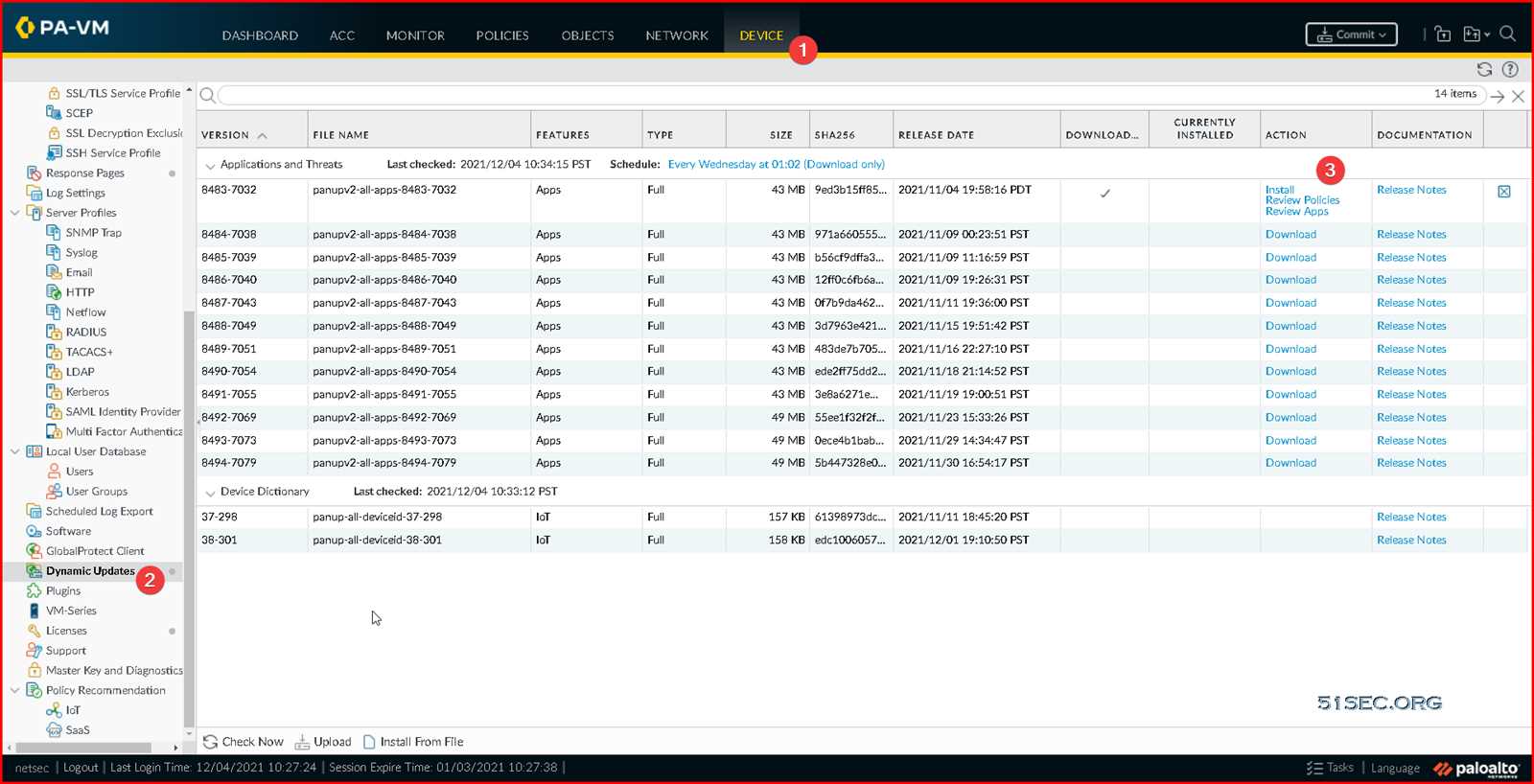Open the update schedule link
1534x784 pixels.
(x=776, y=165)
